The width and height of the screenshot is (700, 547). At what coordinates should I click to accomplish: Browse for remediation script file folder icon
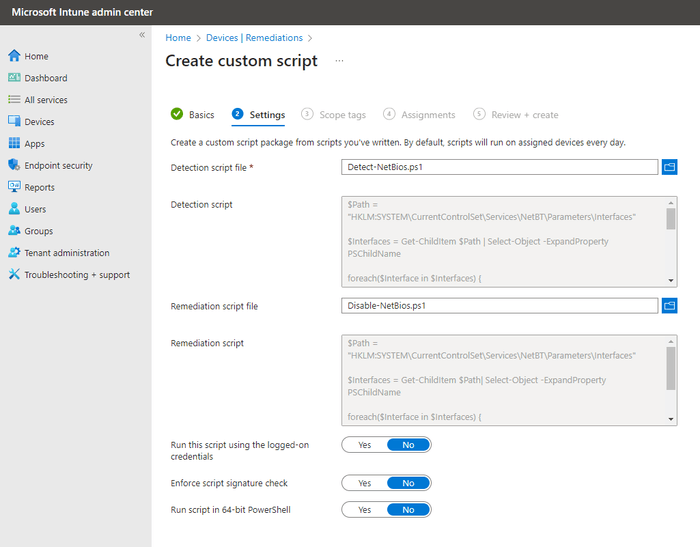coord(669,306)
